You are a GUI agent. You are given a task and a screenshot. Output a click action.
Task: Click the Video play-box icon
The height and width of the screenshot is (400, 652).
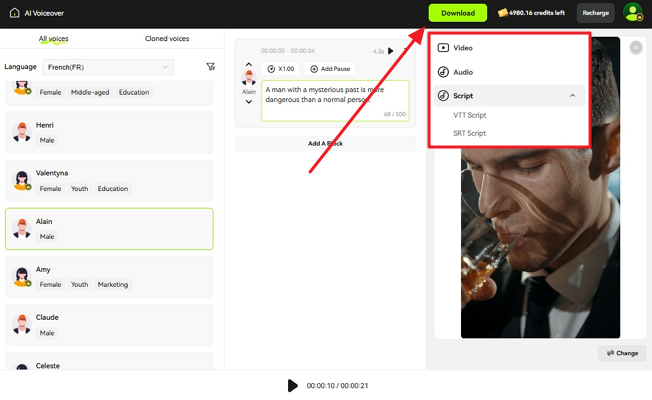pyautogui.click(x=443, y=48)
